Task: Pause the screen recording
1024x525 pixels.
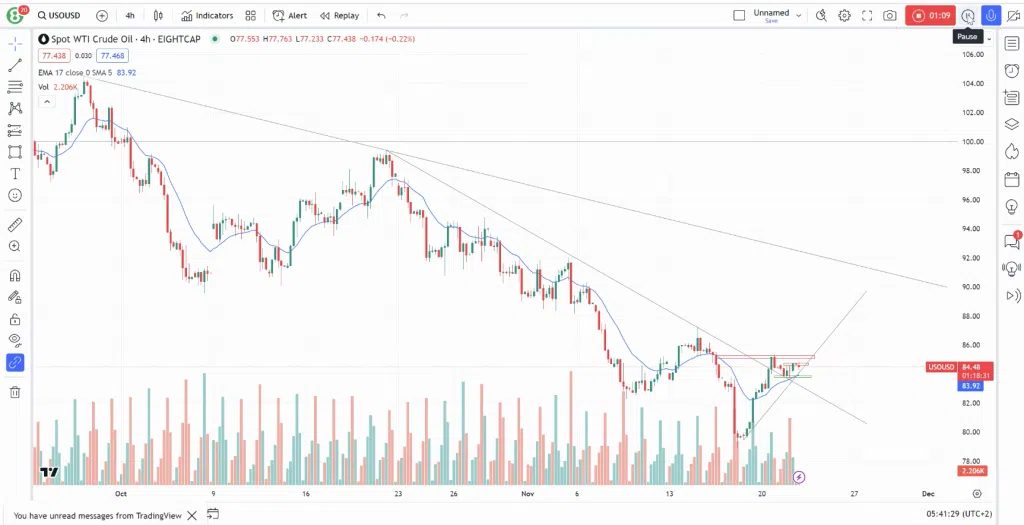Action: coord(968,16)
